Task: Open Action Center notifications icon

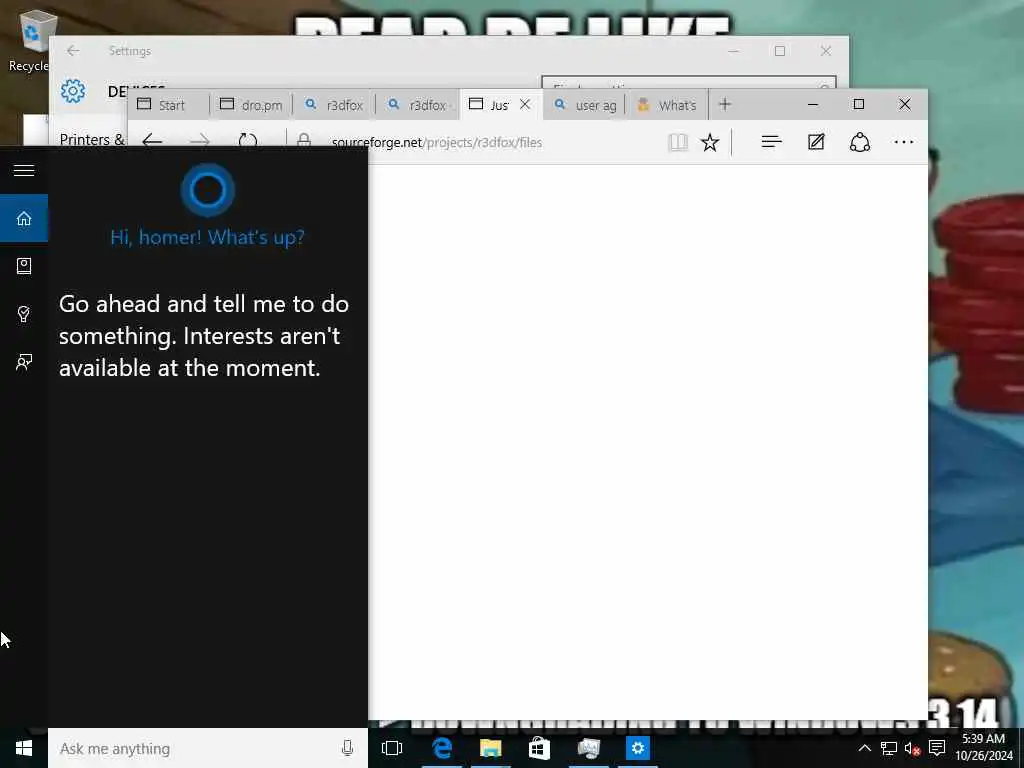Action: click(x=937, y=748)
